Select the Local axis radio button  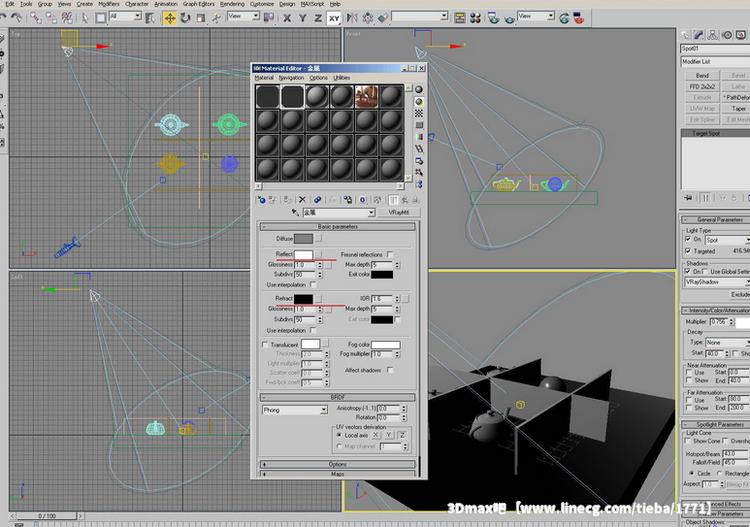339,435
